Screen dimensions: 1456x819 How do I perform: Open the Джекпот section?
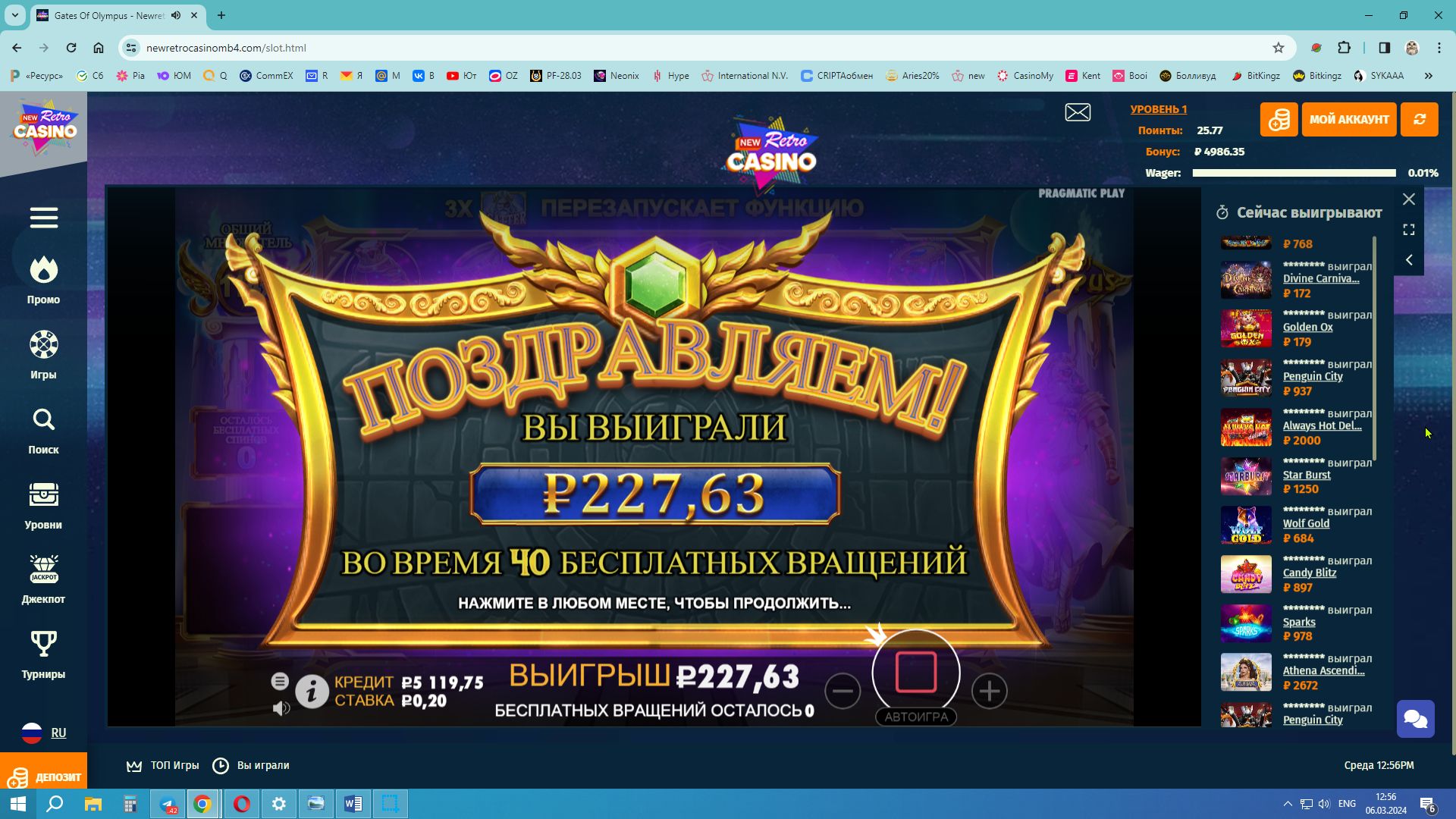click(43, 580)
